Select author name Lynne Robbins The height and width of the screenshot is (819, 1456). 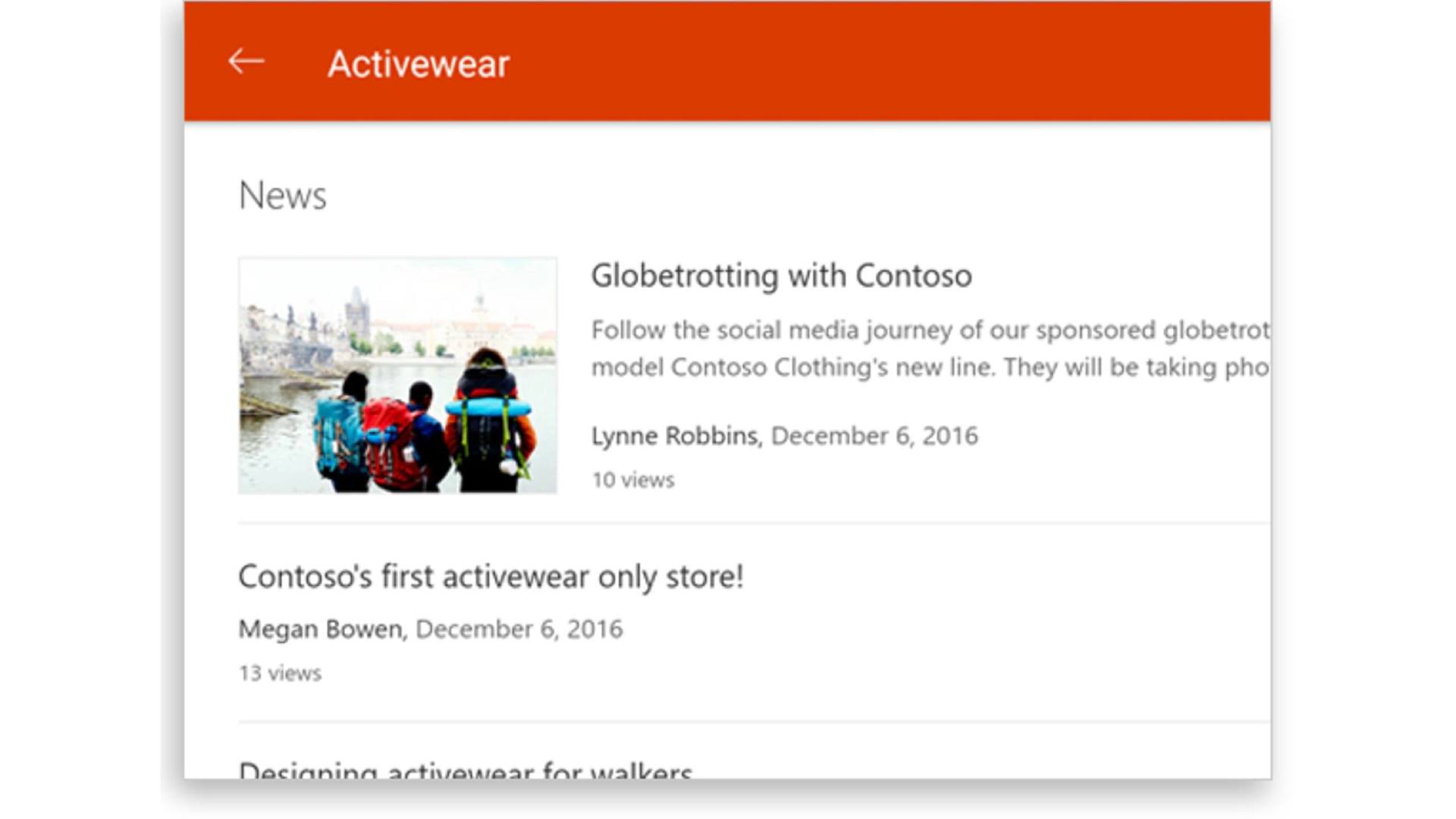pyautogui.click(x=674, y=436)
